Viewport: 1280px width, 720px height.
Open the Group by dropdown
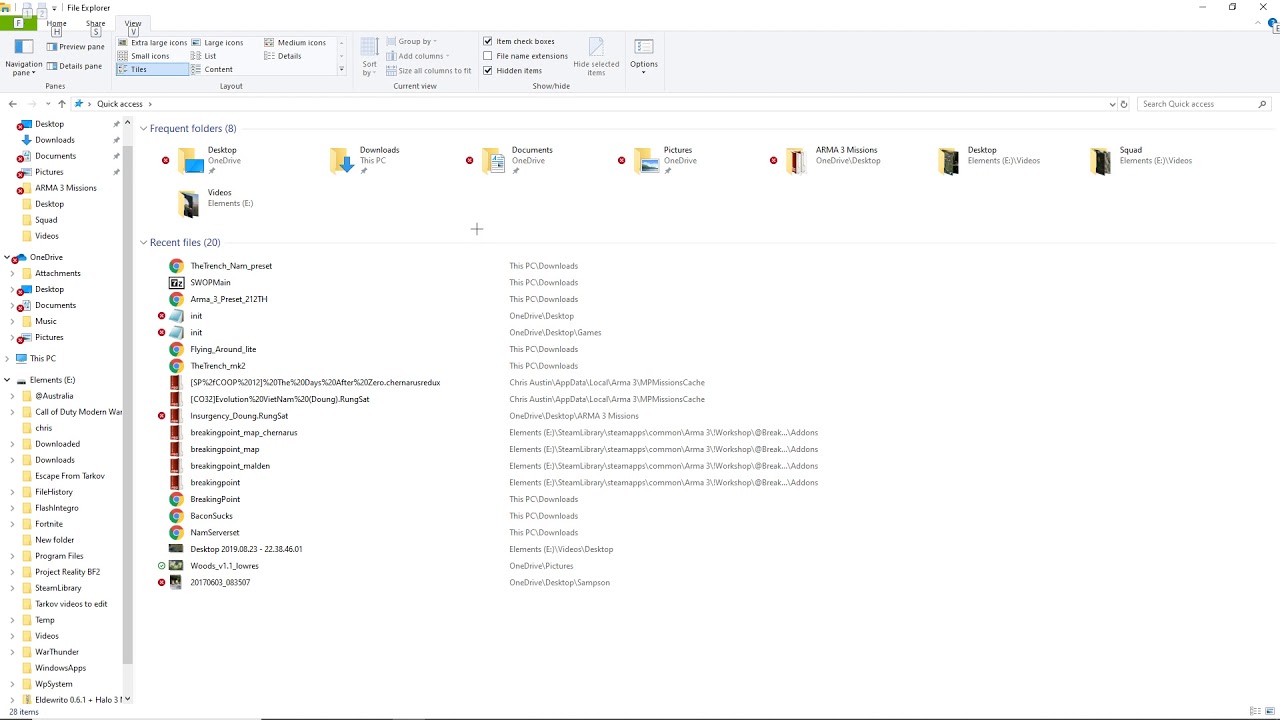tap(412, 42)
